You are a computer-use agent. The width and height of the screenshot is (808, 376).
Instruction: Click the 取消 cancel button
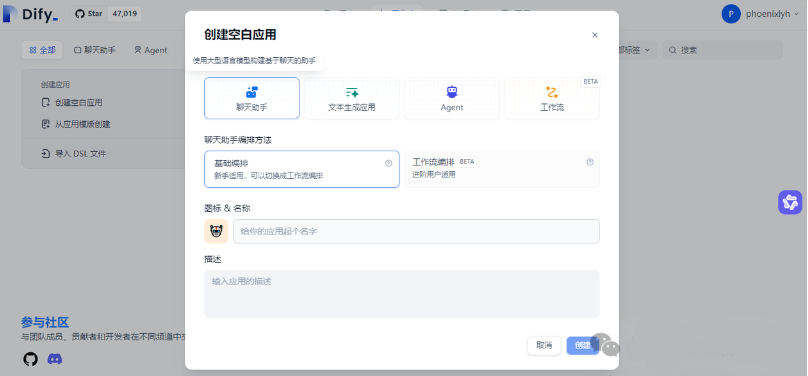tap(544, 346)
